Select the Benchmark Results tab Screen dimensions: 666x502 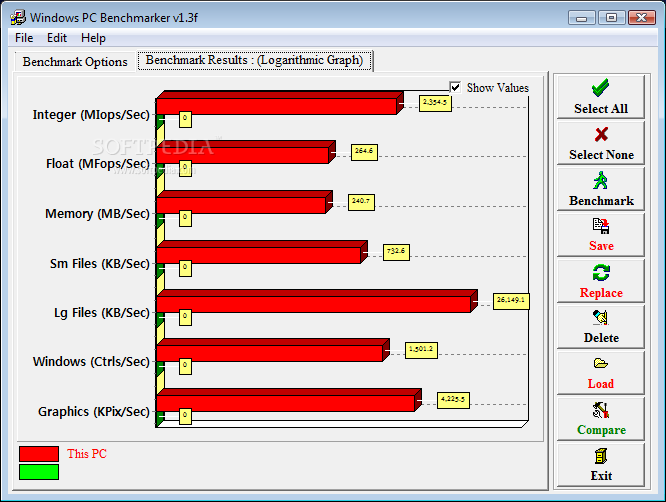254,60
